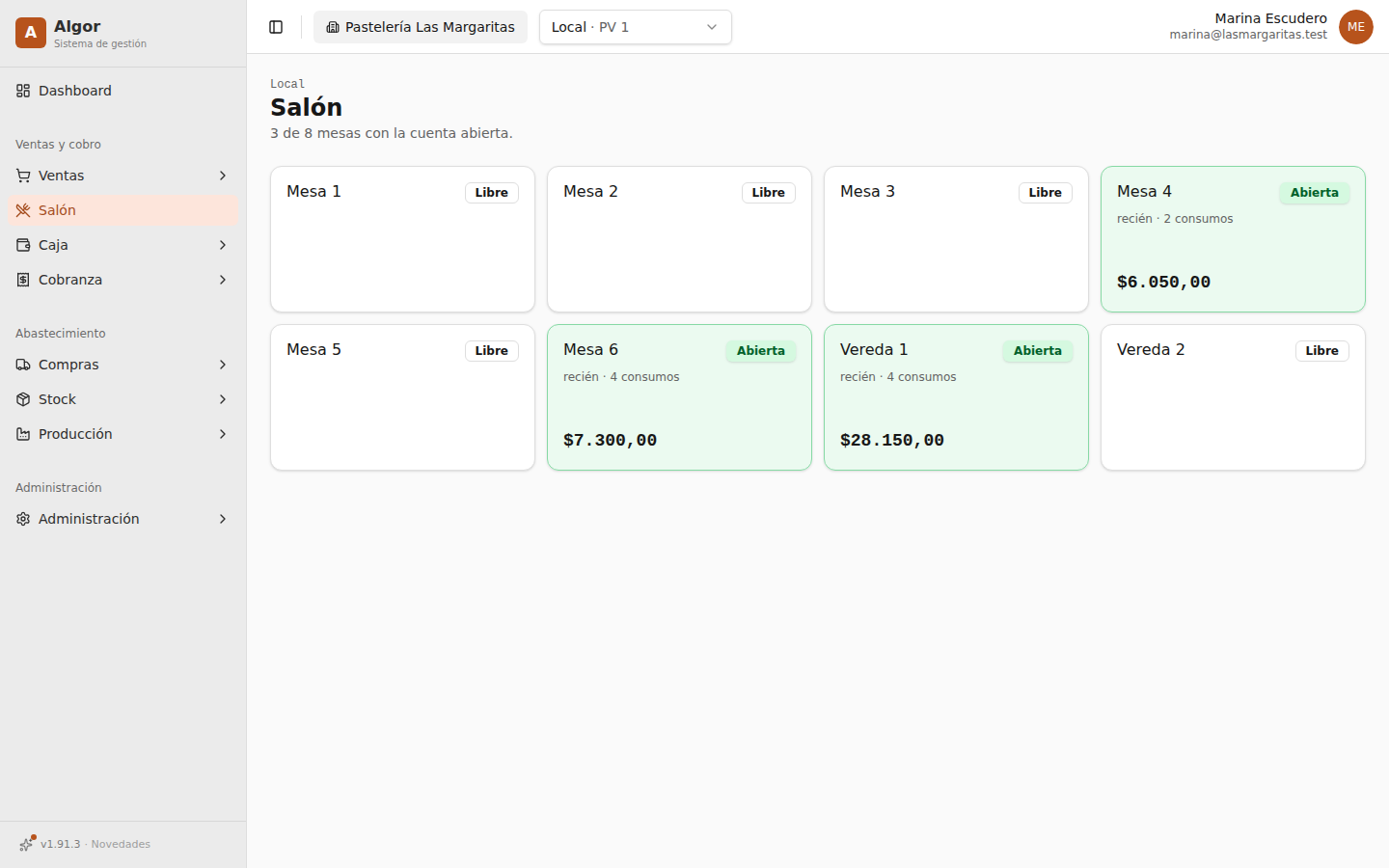1389x868 pixels.
Task: Select the Mesa 5 card
Action: pos(402,397)
